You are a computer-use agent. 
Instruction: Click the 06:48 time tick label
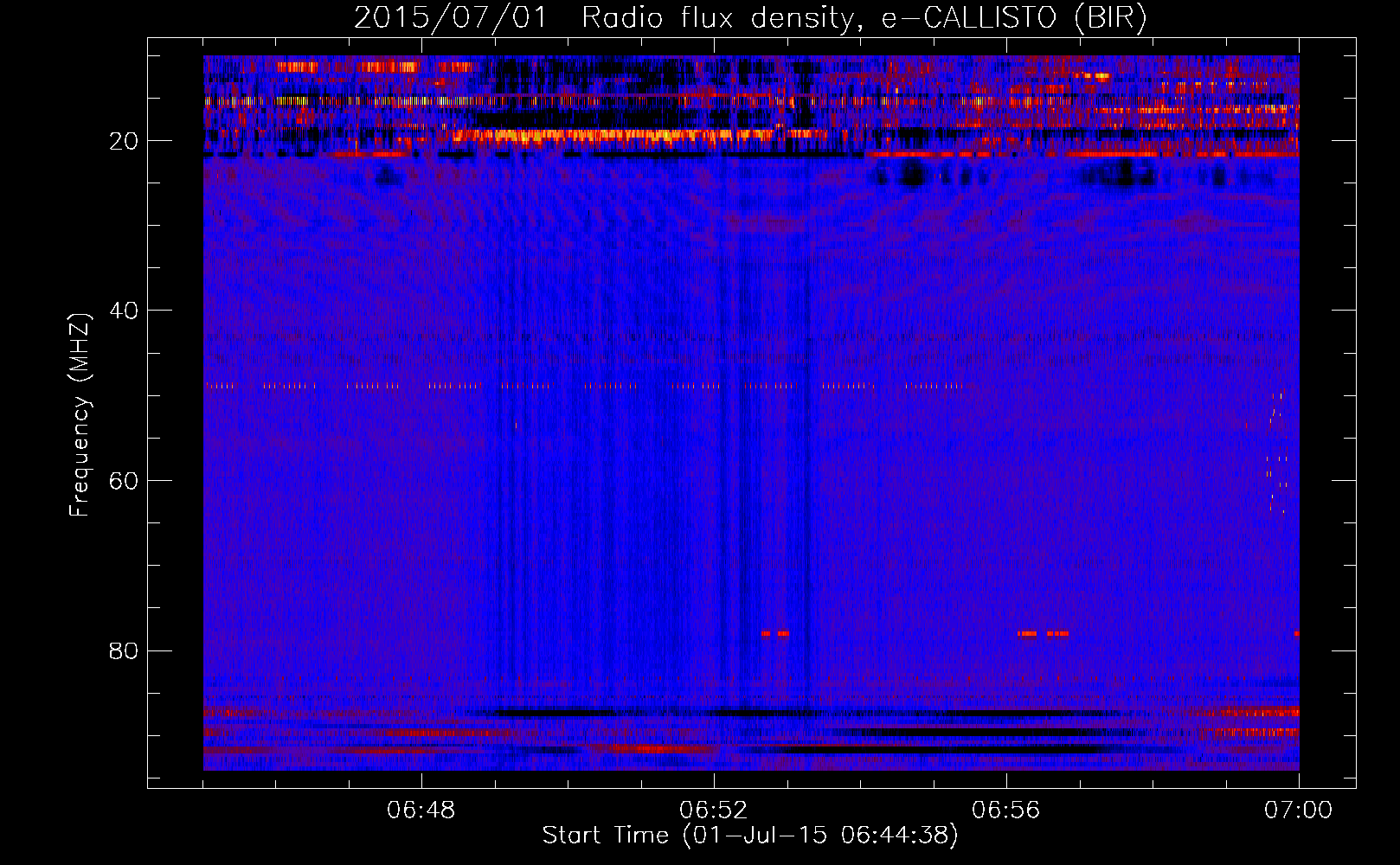click(421, 811)
